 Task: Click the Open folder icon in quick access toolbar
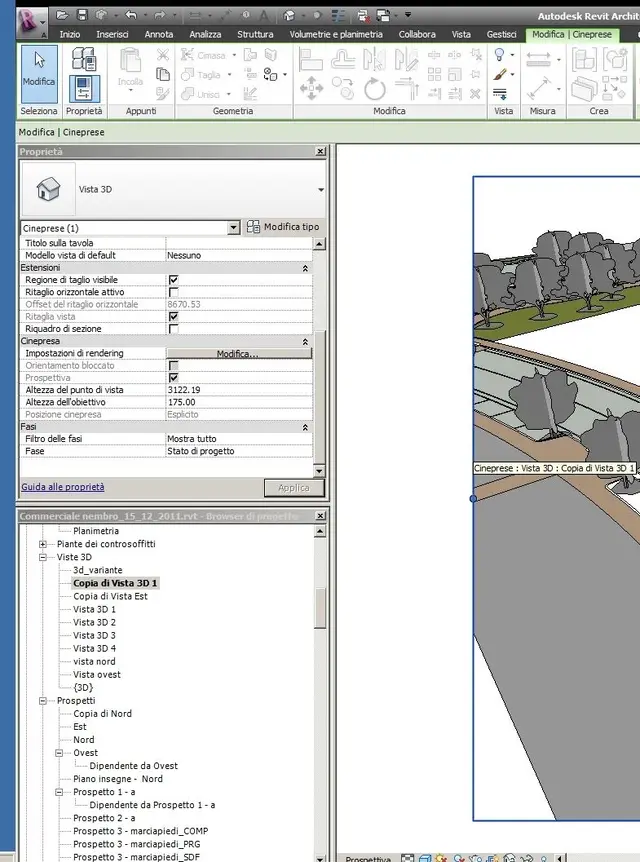pos(62,15)
